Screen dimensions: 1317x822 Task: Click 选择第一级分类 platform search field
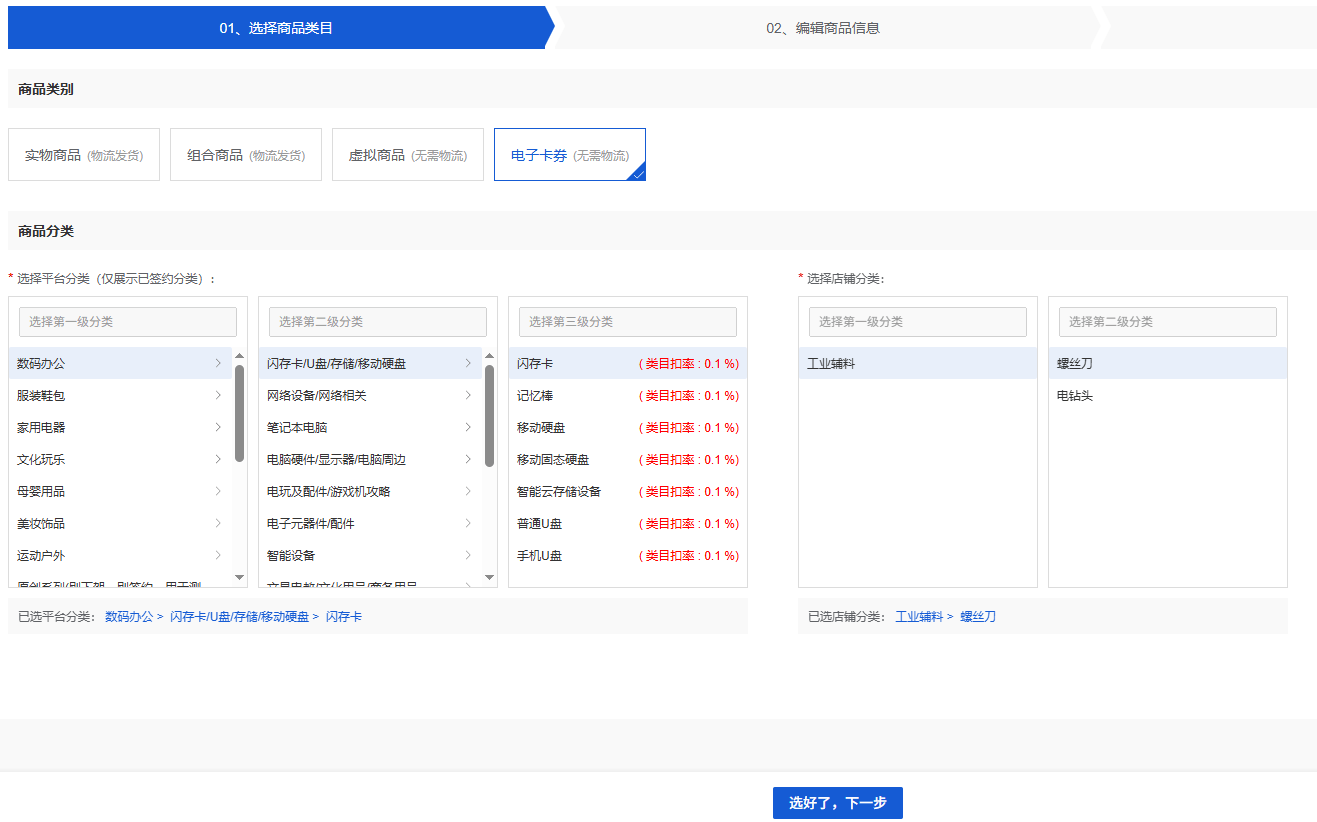point(128,322)
